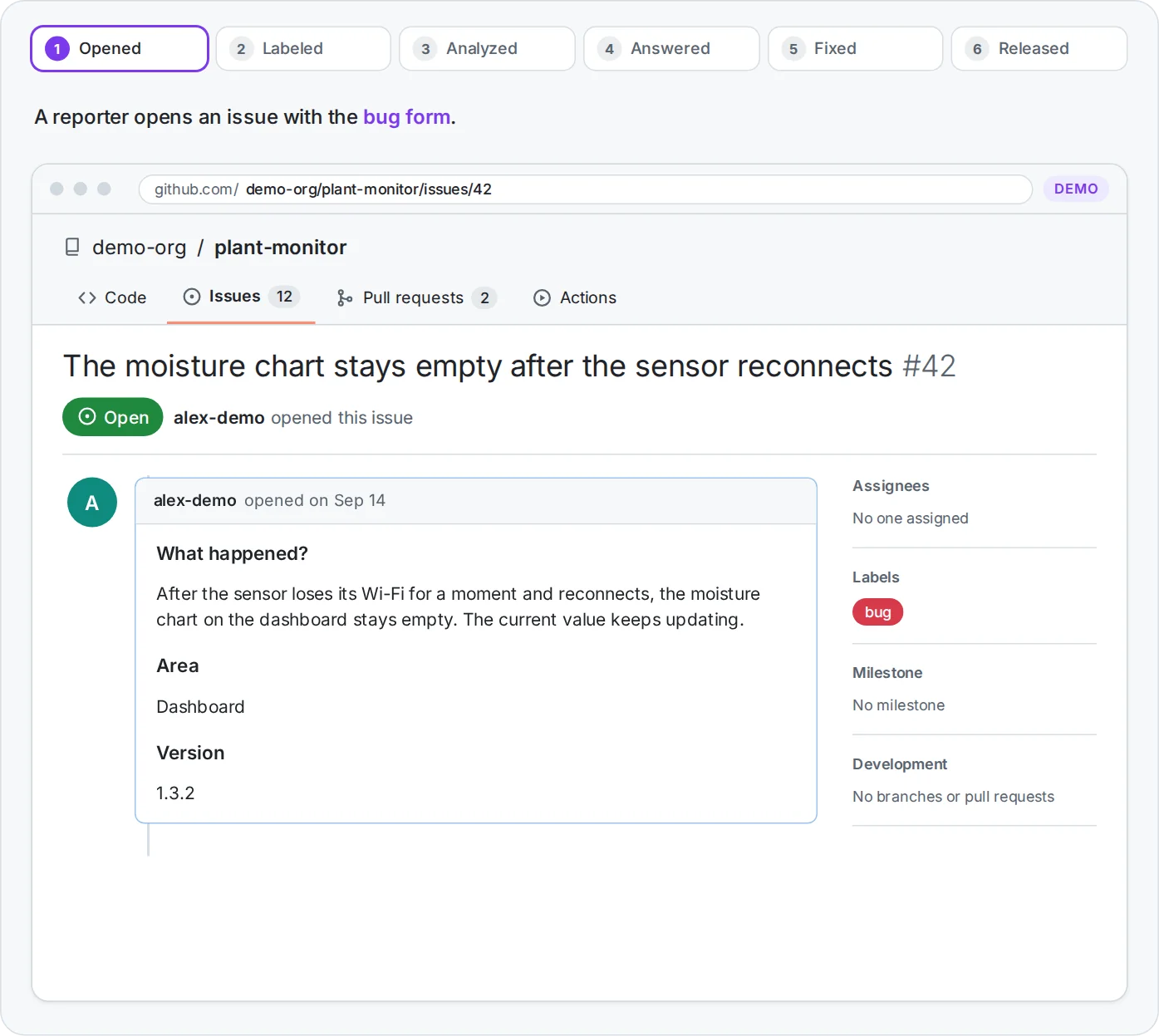Click the Pull requests count badge 2
Screen dimensions: 1159x1036
point(484,297)
